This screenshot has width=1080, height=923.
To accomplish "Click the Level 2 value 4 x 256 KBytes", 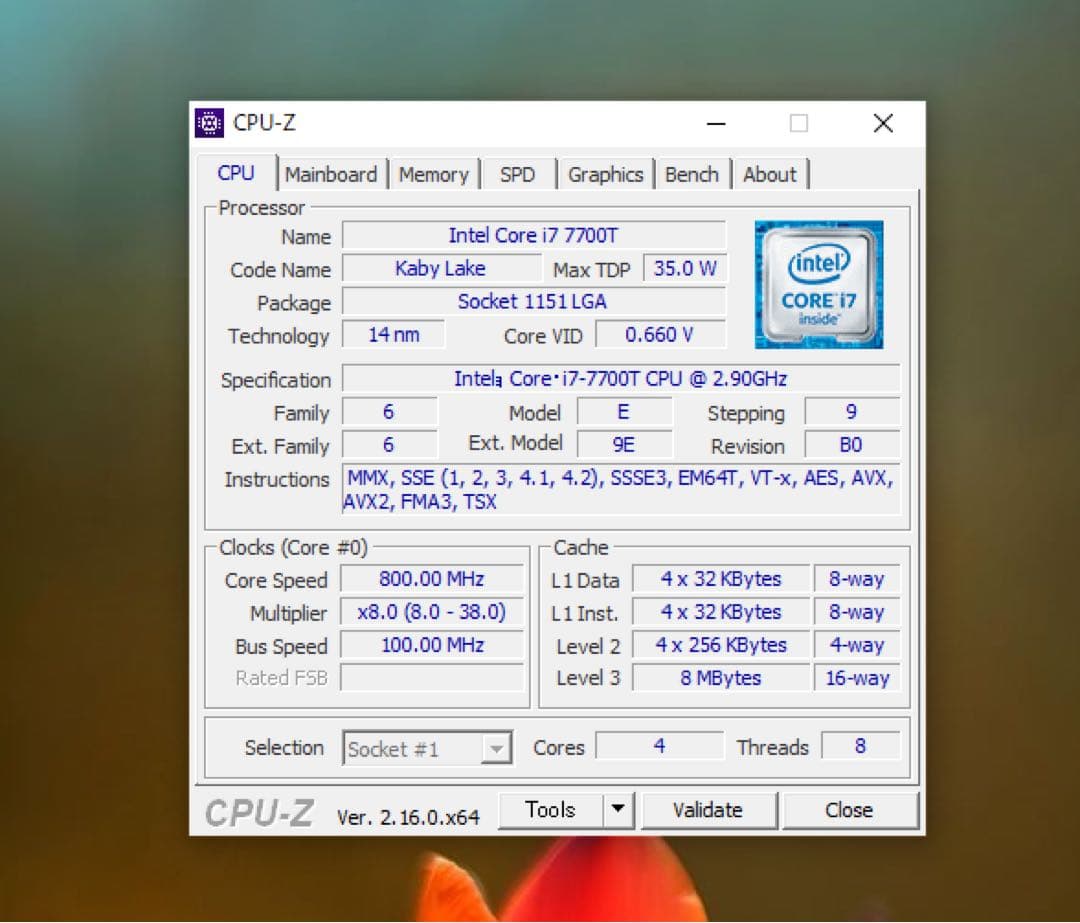I will tap(720, 645).
